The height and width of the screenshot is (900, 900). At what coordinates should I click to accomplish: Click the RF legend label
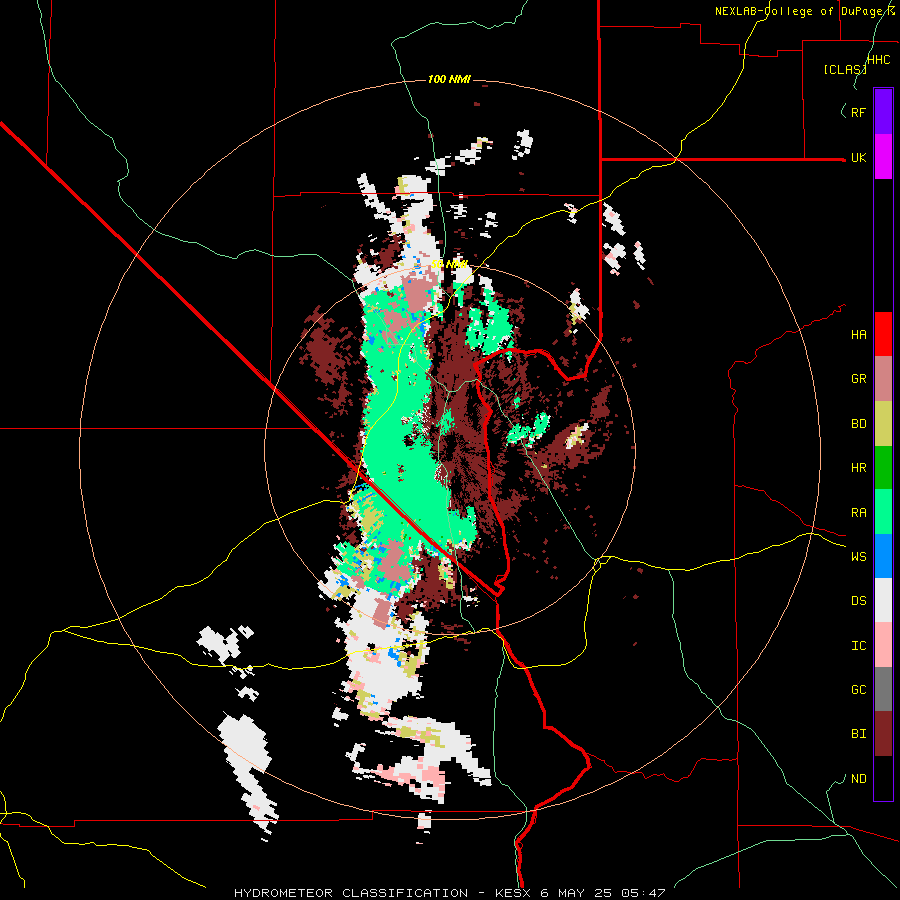(858, 112)
